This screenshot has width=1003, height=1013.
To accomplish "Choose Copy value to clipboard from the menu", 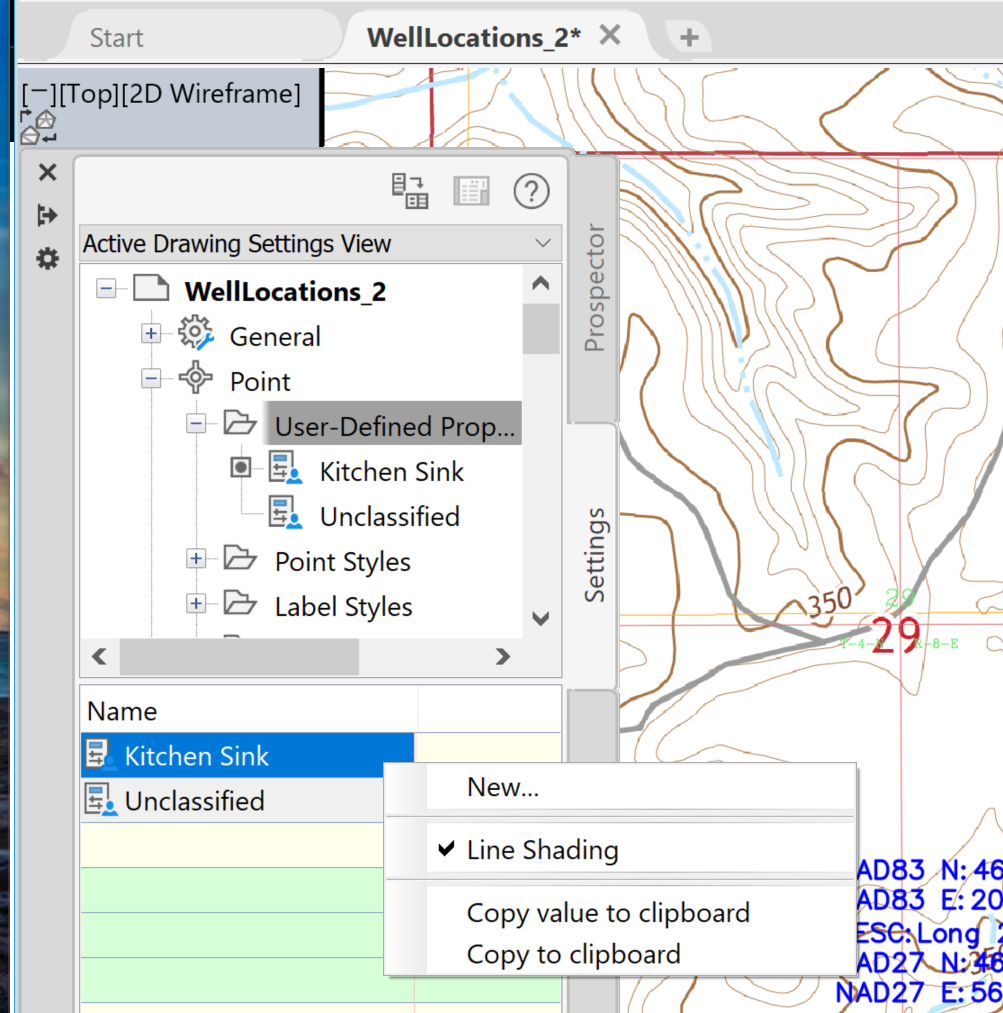I will pyautogui.click(x=609, y=912).
